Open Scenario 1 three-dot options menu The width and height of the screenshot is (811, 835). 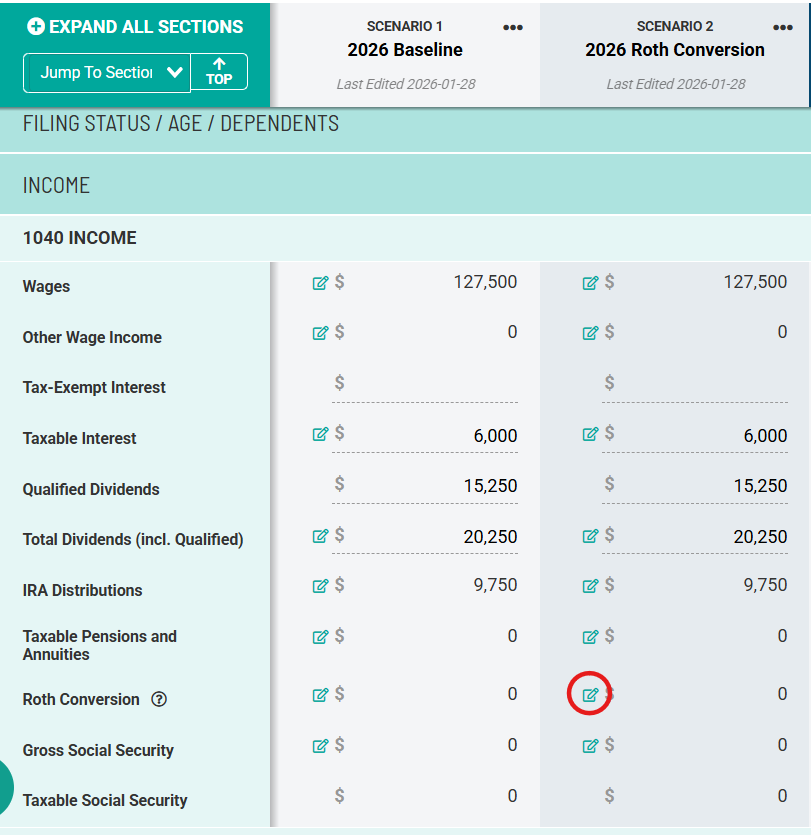tap(513, 28)
